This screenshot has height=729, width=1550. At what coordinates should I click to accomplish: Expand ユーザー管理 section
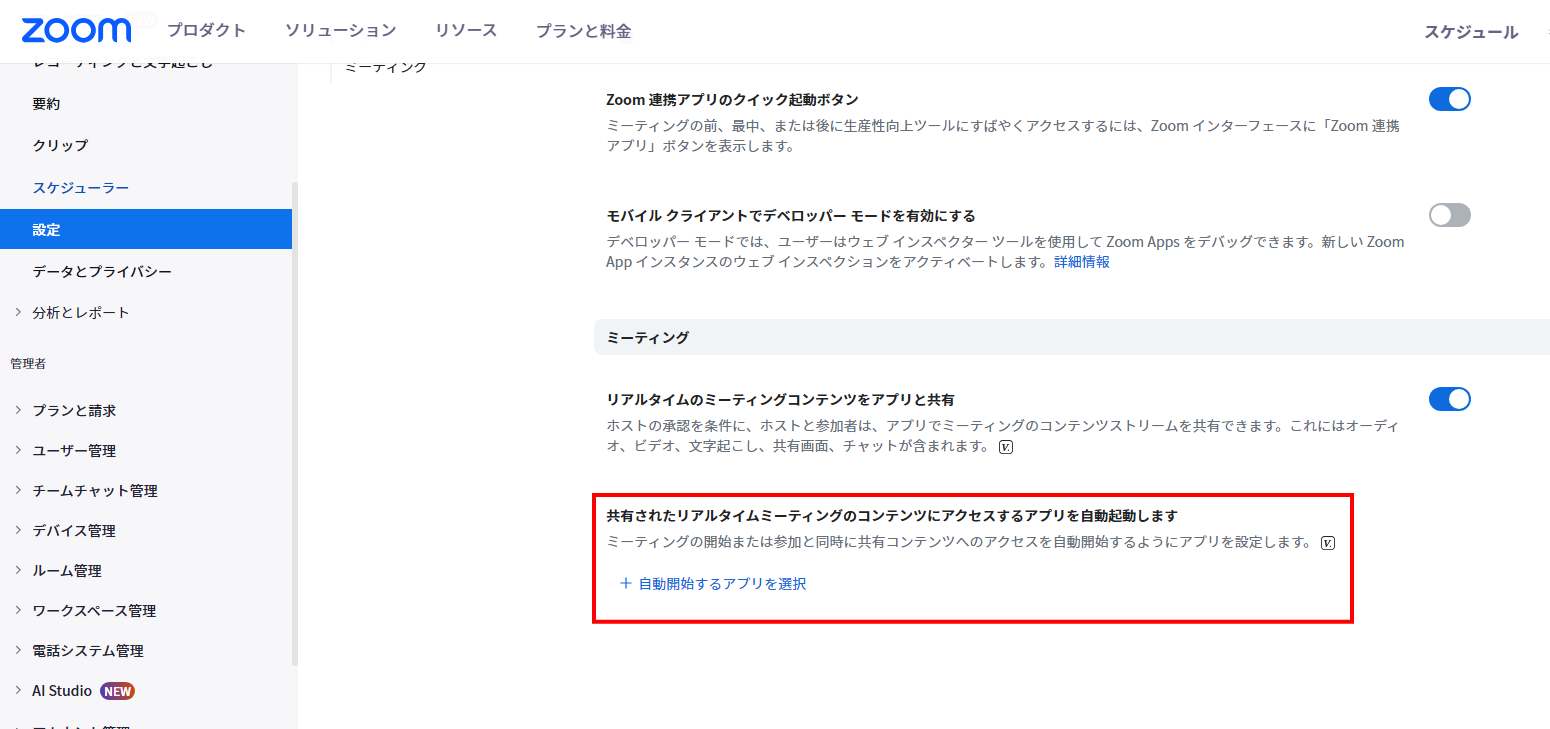pos(18,451)
